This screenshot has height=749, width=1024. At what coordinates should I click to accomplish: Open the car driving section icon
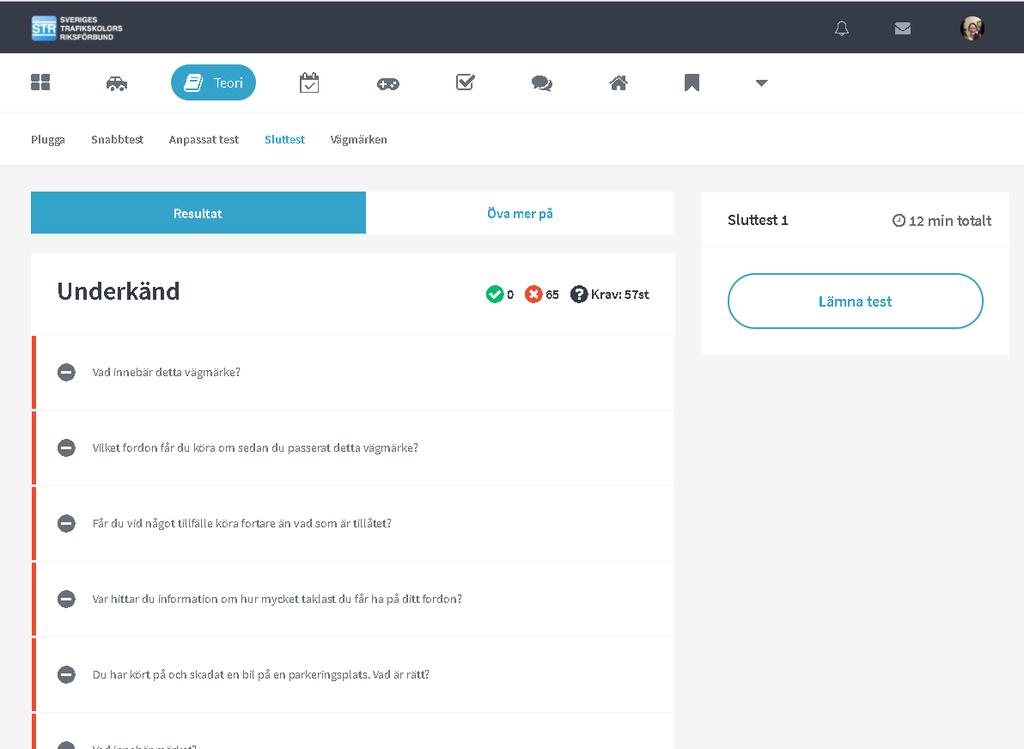116,83
